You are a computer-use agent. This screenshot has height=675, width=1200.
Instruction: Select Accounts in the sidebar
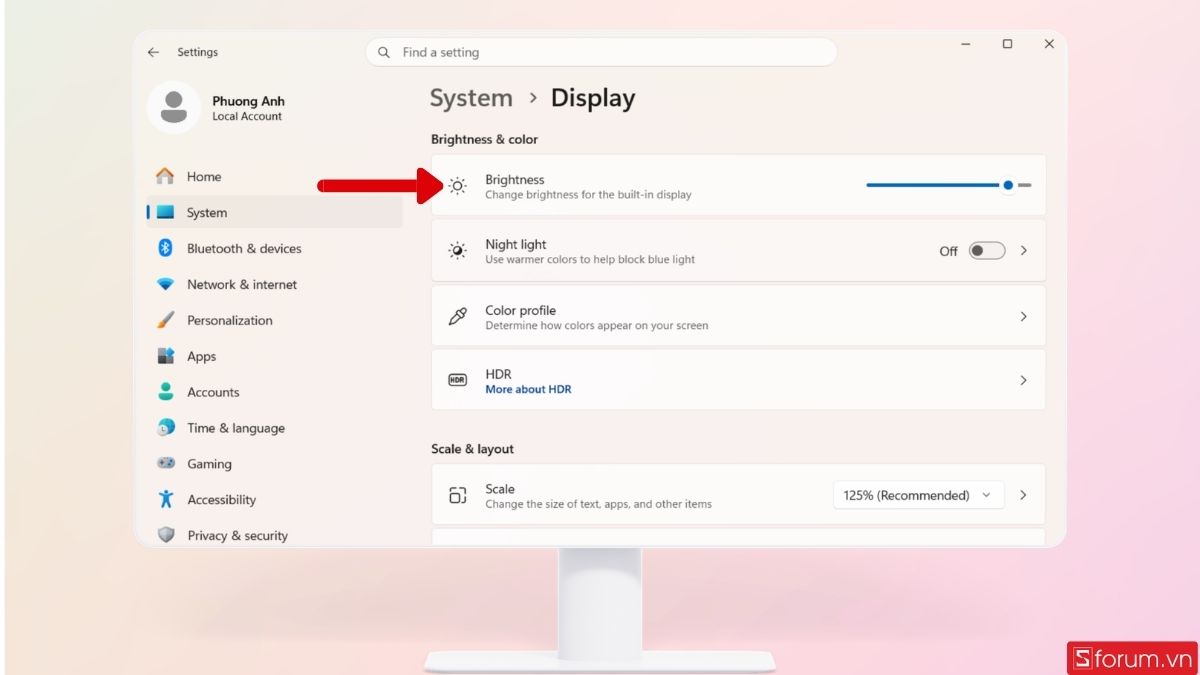coord(212,392)
